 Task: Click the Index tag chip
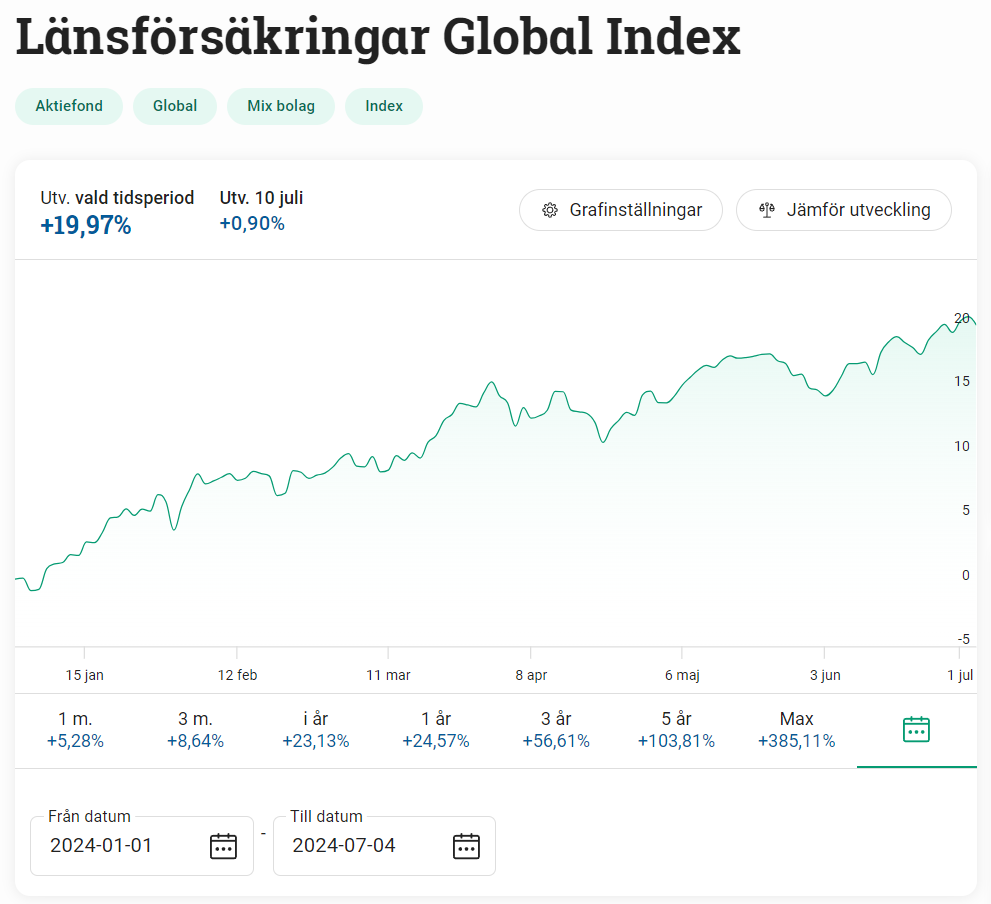384,106
